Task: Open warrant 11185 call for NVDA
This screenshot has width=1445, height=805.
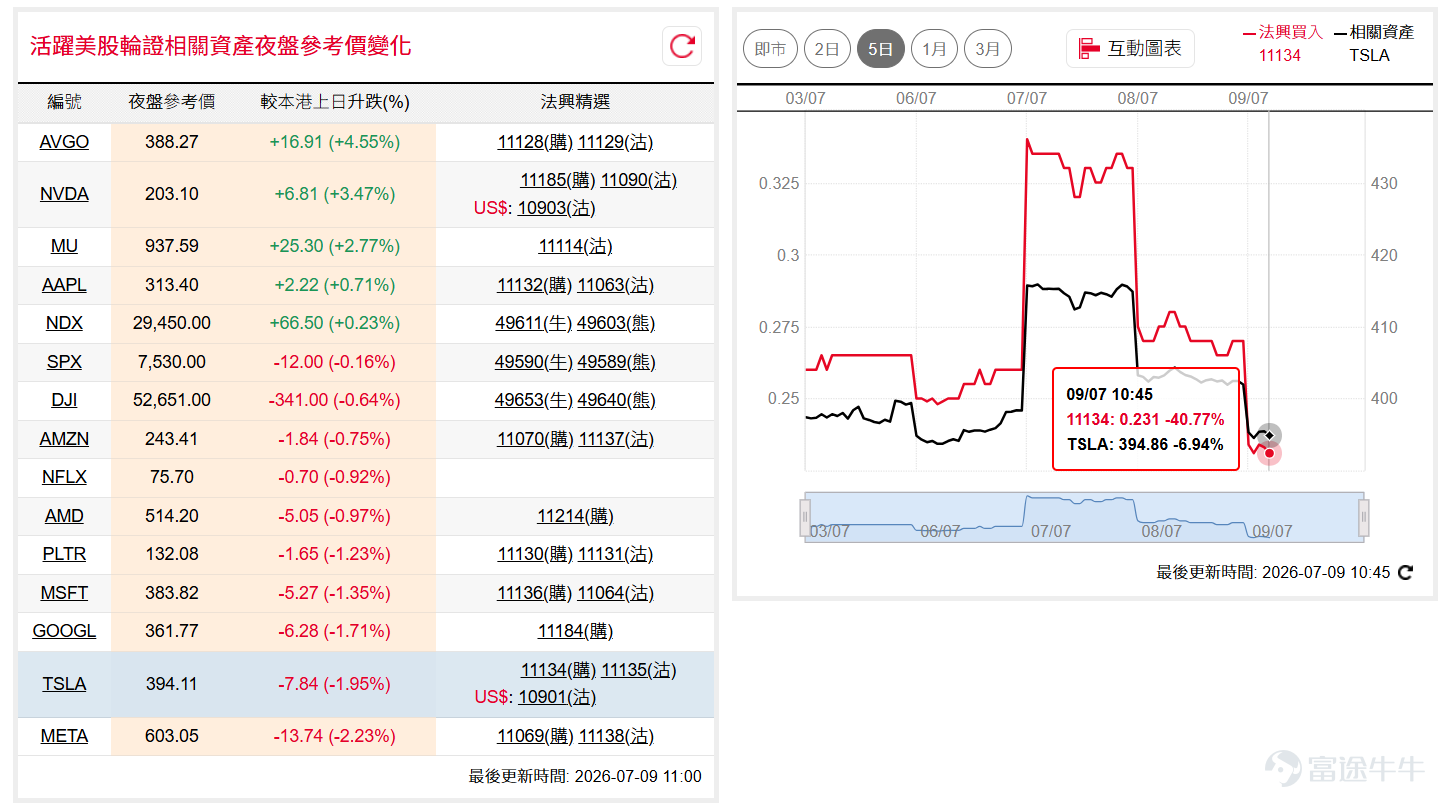Action: [558, 180]
